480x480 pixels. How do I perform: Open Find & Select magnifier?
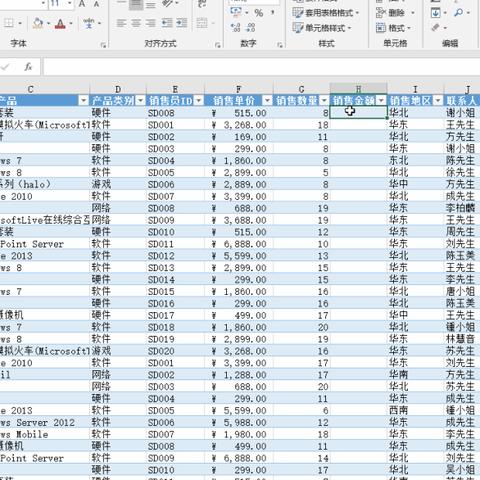point(458,13)
